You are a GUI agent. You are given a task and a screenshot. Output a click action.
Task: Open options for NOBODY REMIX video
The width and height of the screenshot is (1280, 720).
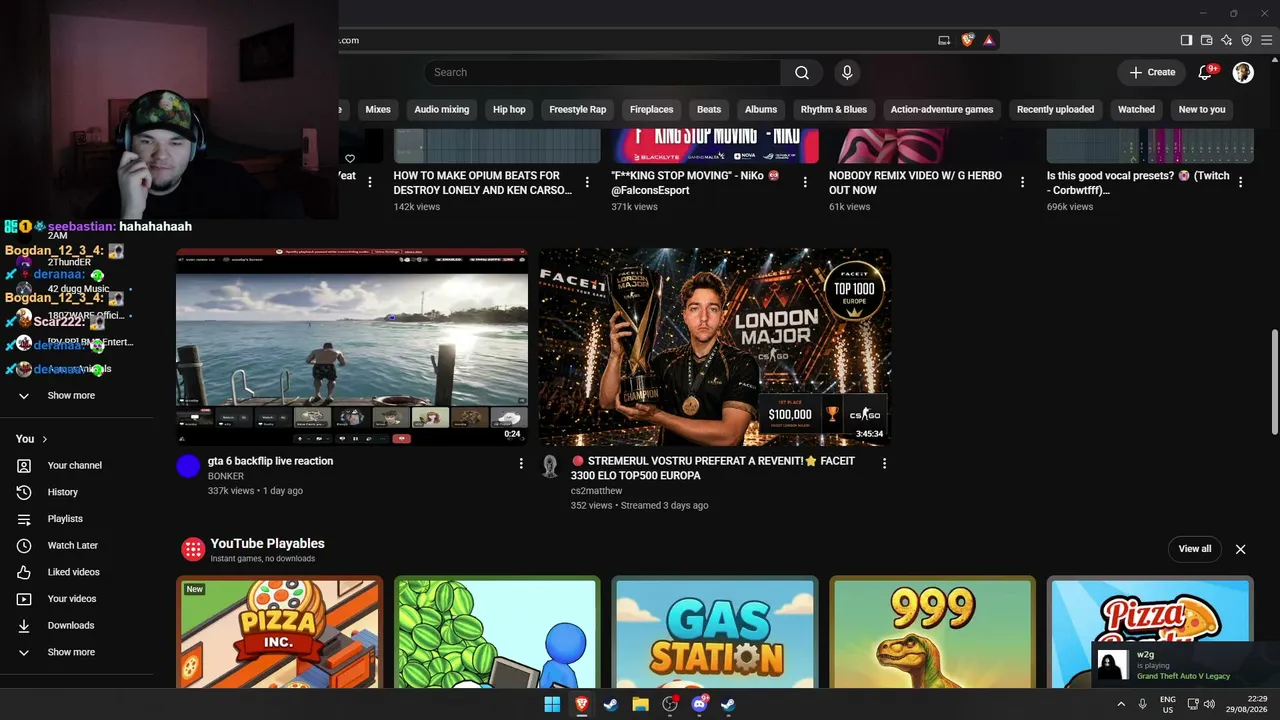click(1022, 182)
